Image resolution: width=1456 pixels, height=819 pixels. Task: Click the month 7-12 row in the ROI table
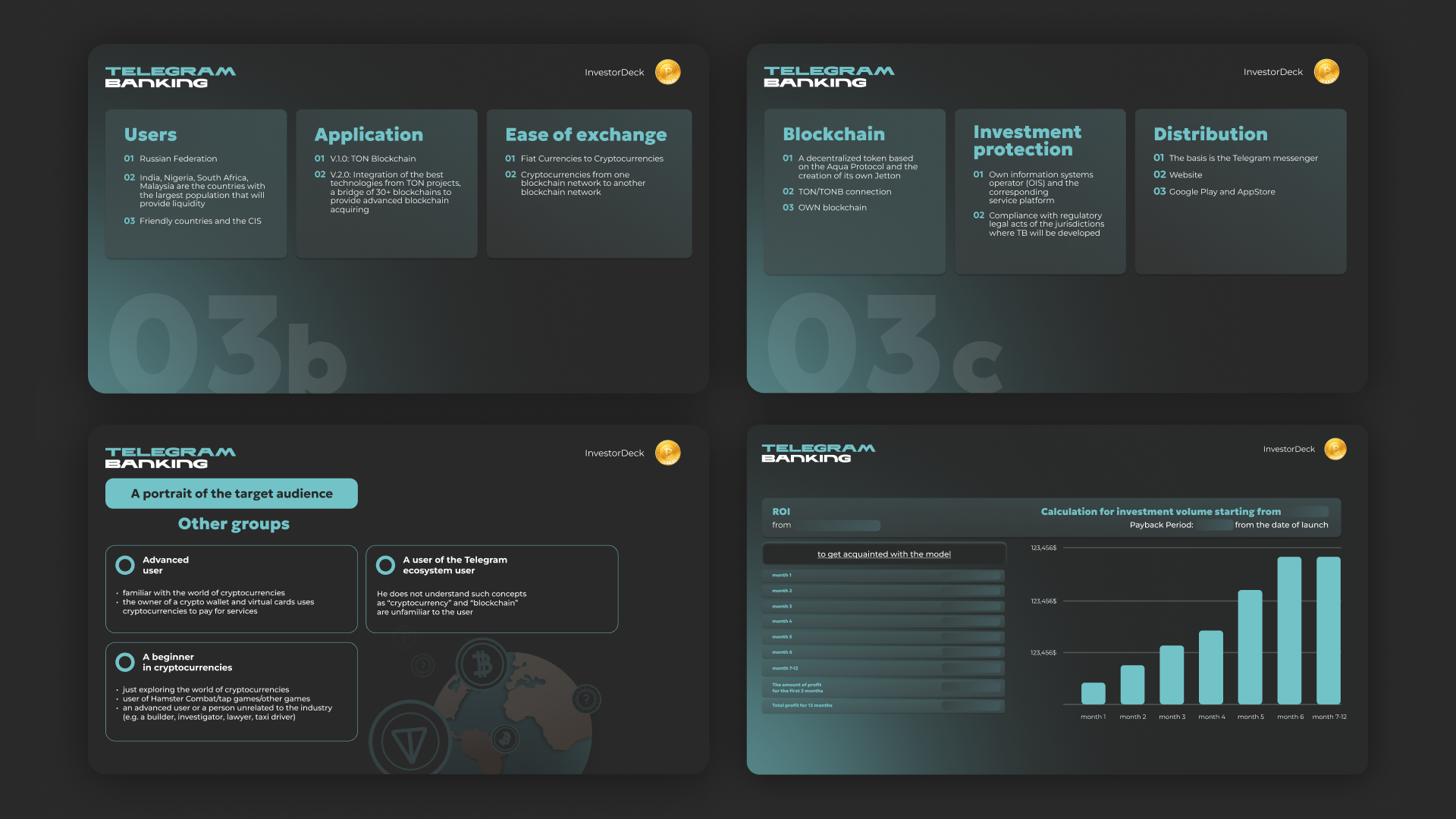point(883,668)
